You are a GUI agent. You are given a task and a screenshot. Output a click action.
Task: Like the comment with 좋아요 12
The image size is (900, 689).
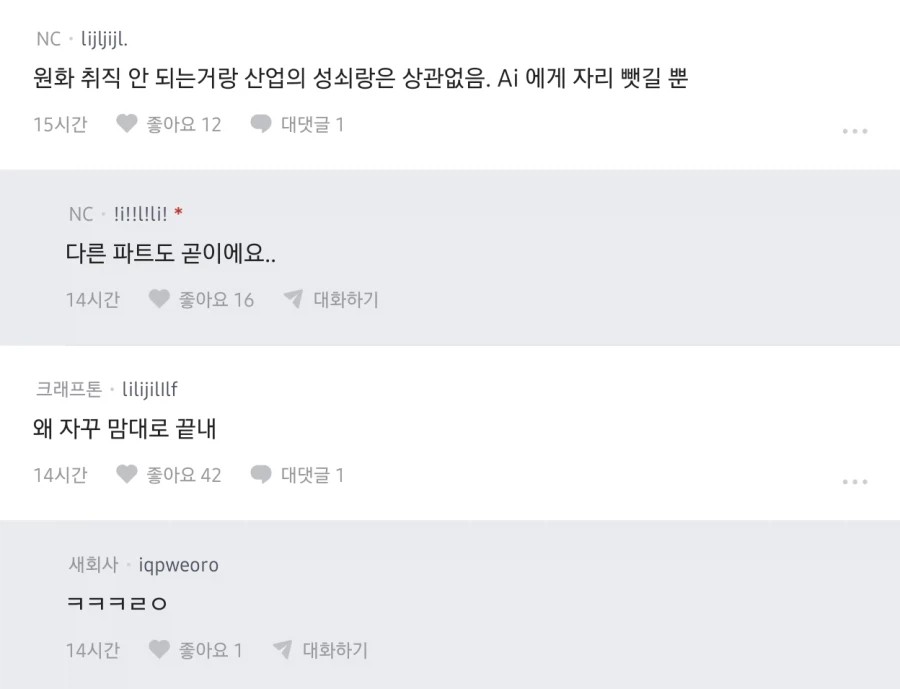[x=126, y=123]
